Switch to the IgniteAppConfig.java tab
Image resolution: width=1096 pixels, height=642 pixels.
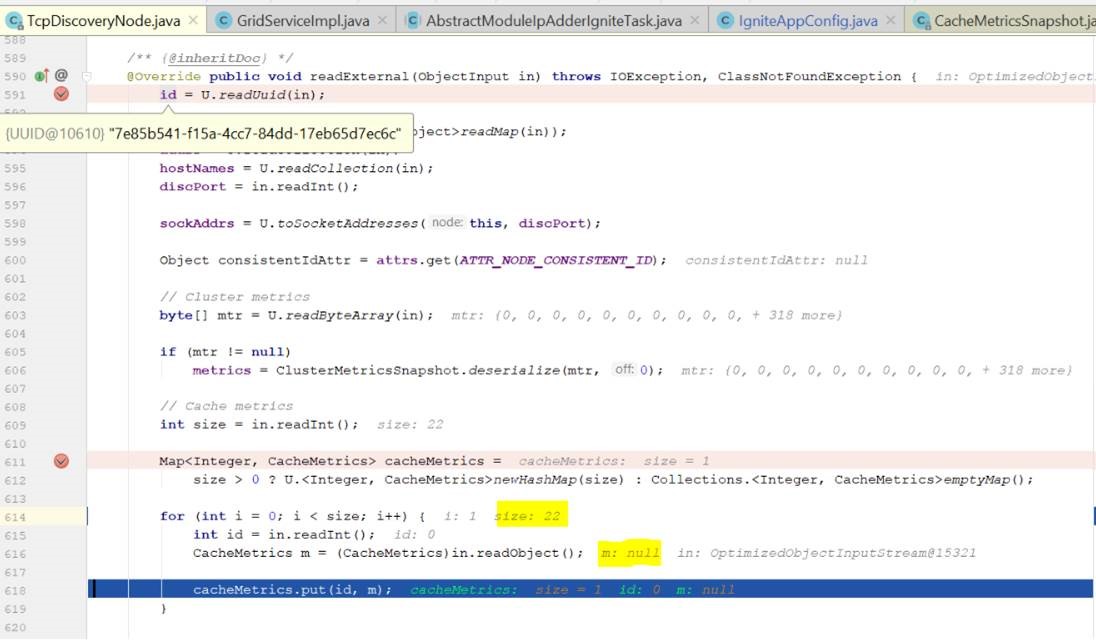coord(808,20)
